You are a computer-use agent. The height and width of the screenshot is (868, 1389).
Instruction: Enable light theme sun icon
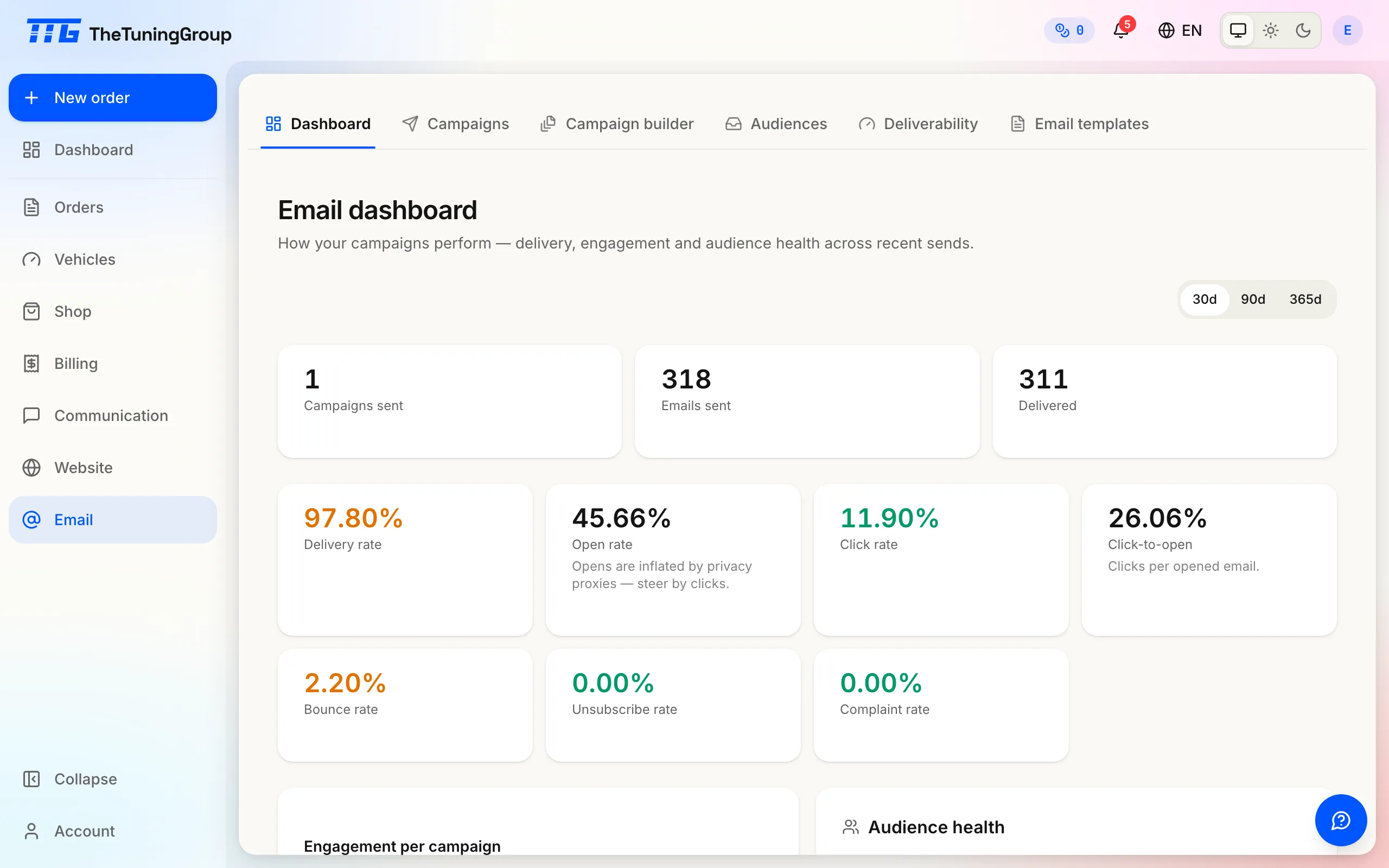click(x=1270, y=30)
